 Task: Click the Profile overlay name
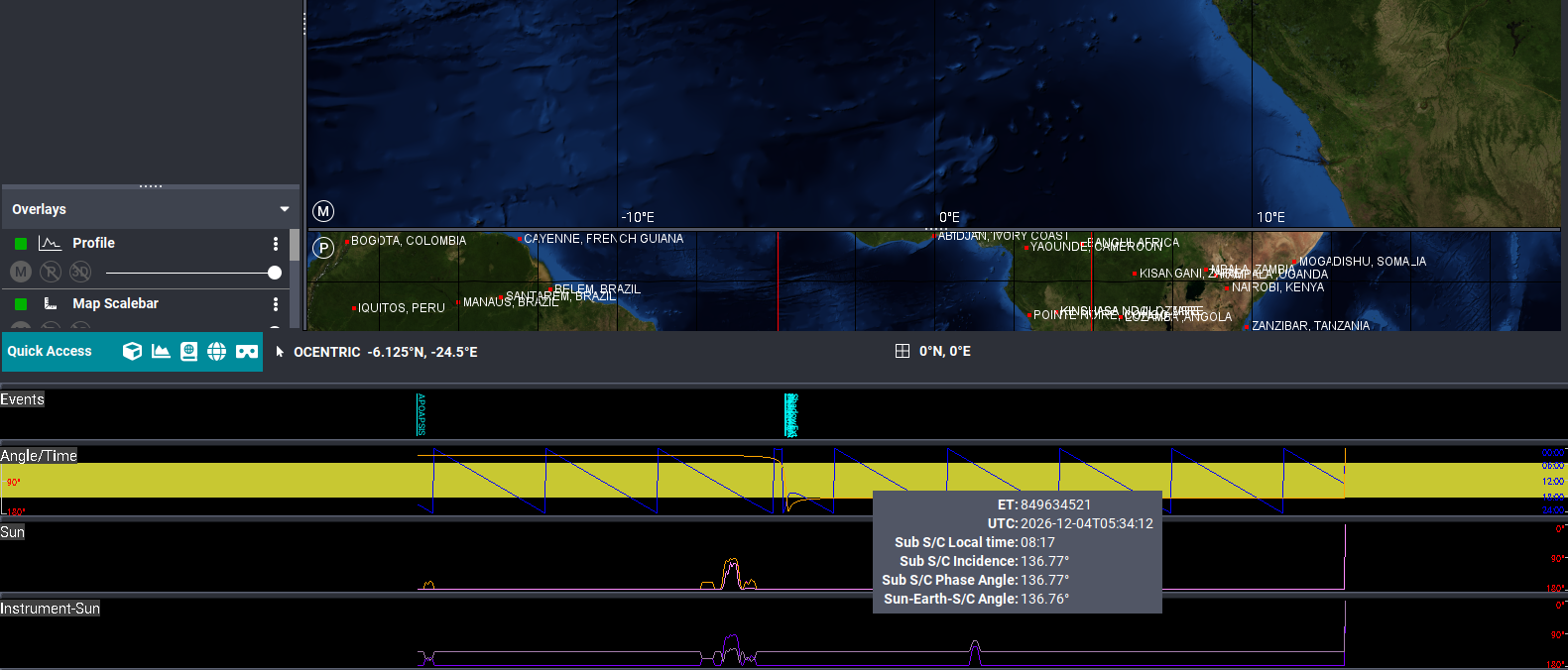(x=93, y=243)
